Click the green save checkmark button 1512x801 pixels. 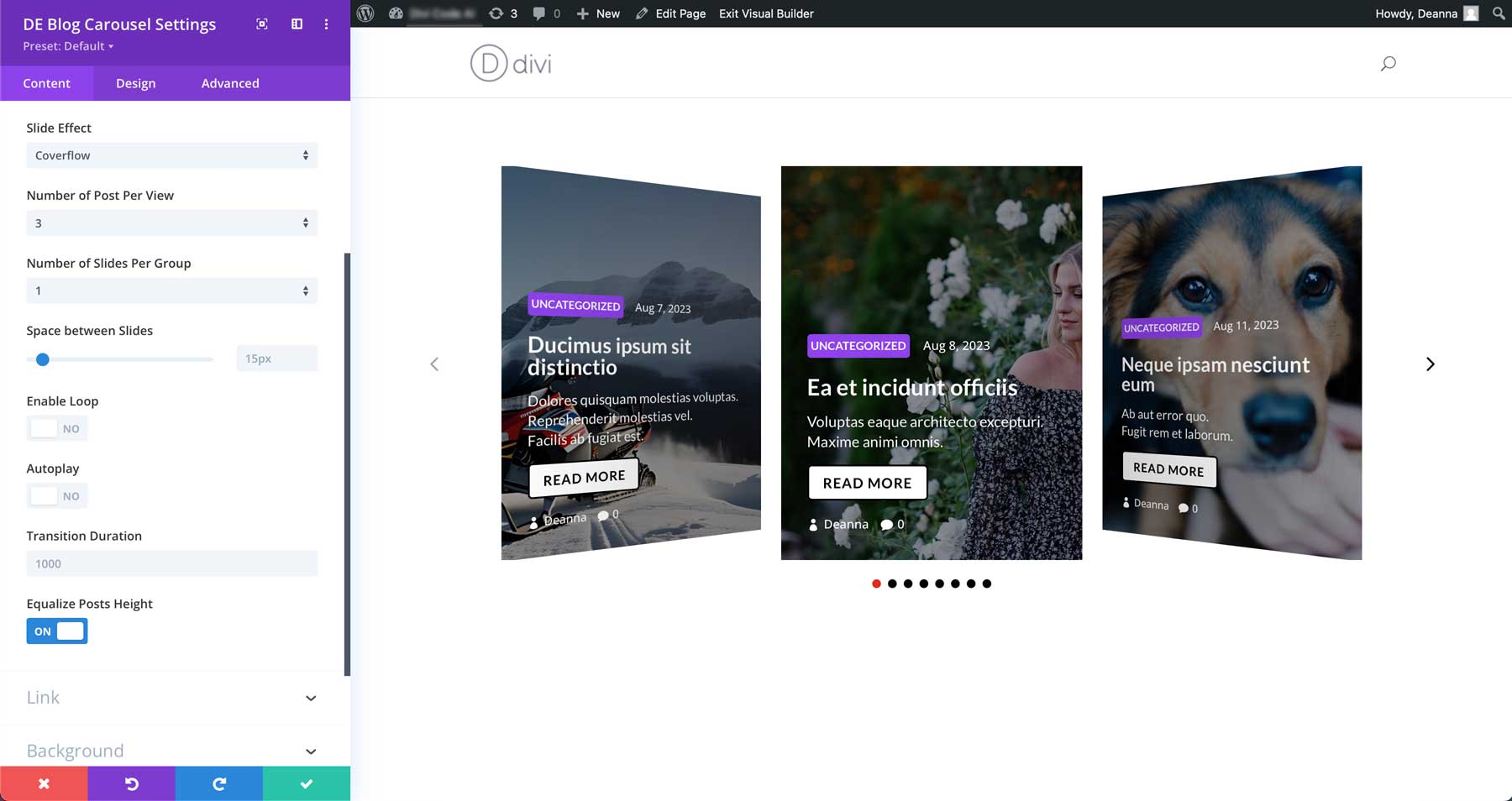tap(307, 783)
